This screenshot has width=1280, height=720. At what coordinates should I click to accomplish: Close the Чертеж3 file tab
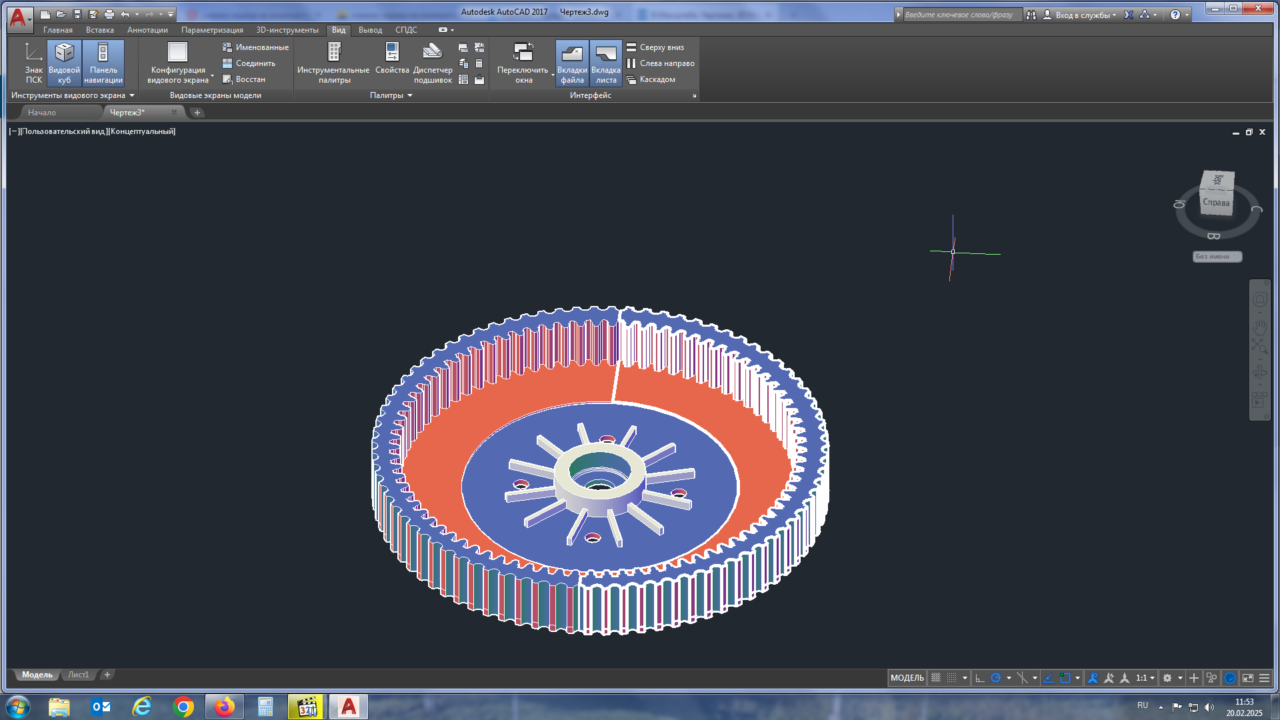pos(173,112)
